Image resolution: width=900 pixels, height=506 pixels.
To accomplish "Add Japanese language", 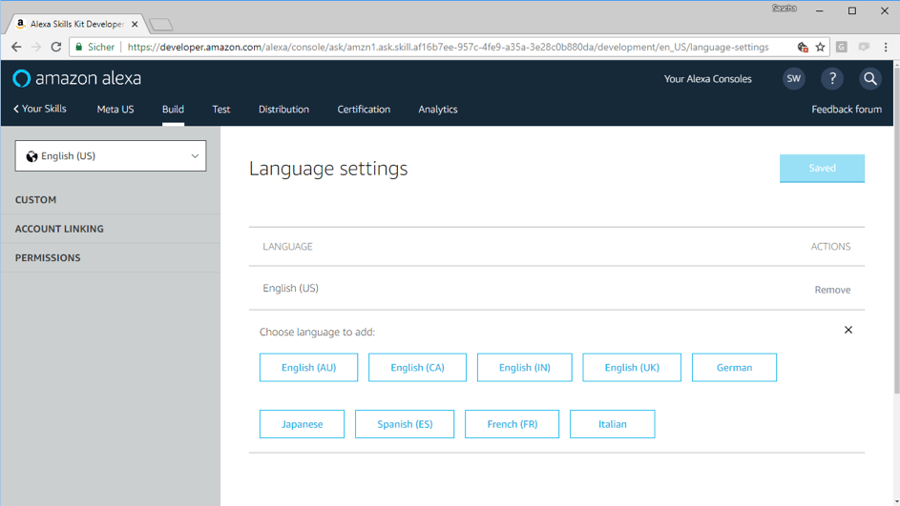I will coord(302,424).
